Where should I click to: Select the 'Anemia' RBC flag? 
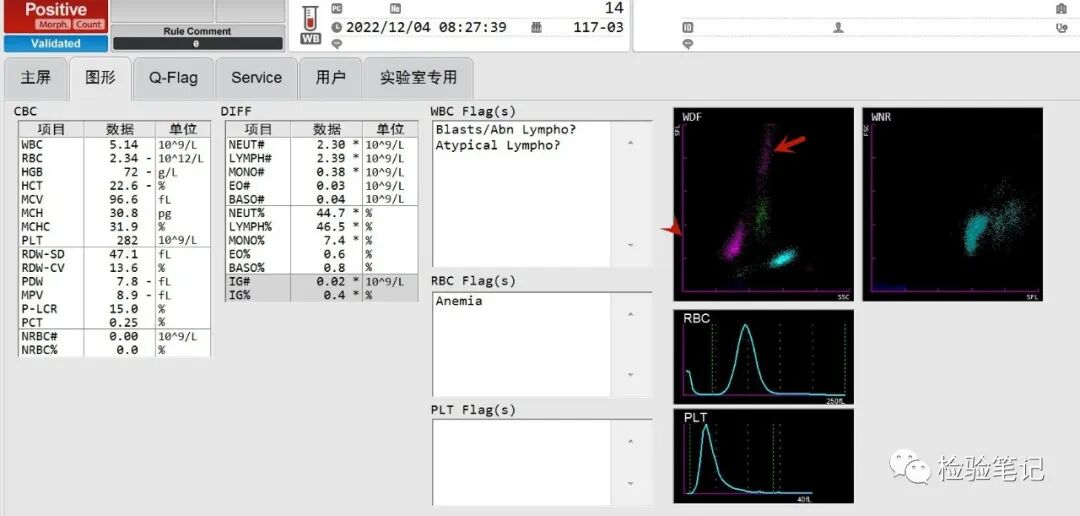[459, 301]
